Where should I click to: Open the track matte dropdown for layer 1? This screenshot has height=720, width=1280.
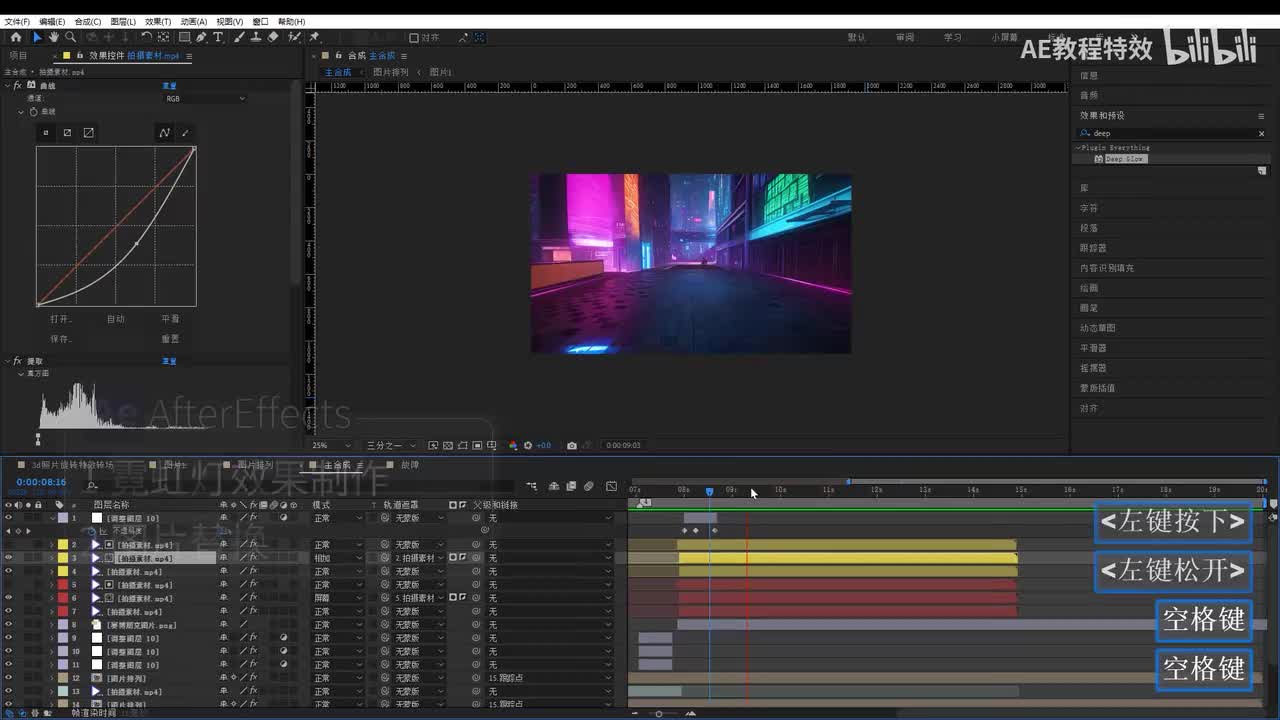point(420,518)
